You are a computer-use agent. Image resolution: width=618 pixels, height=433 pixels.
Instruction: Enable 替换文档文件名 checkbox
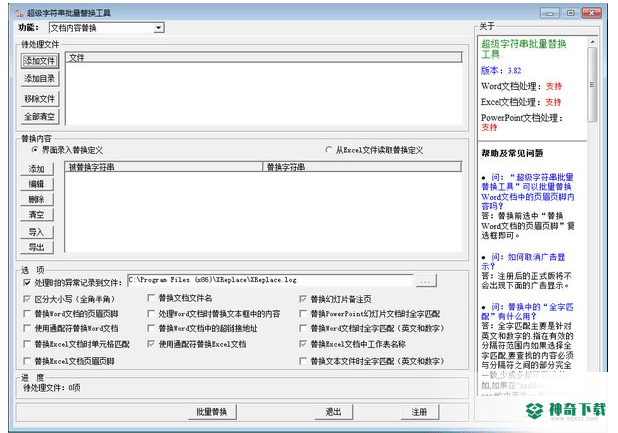151,298
